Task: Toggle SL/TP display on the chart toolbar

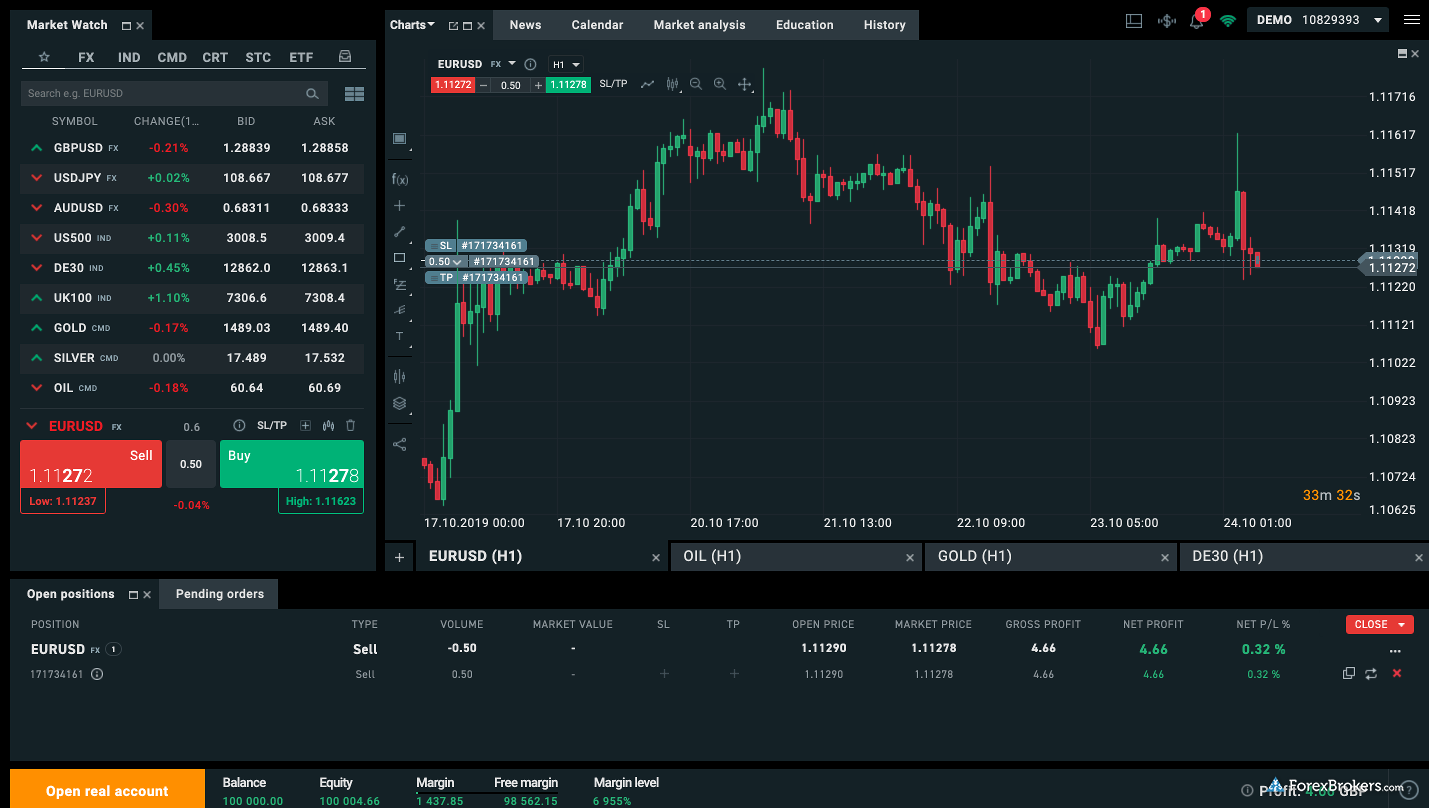Action: (613, 84)
